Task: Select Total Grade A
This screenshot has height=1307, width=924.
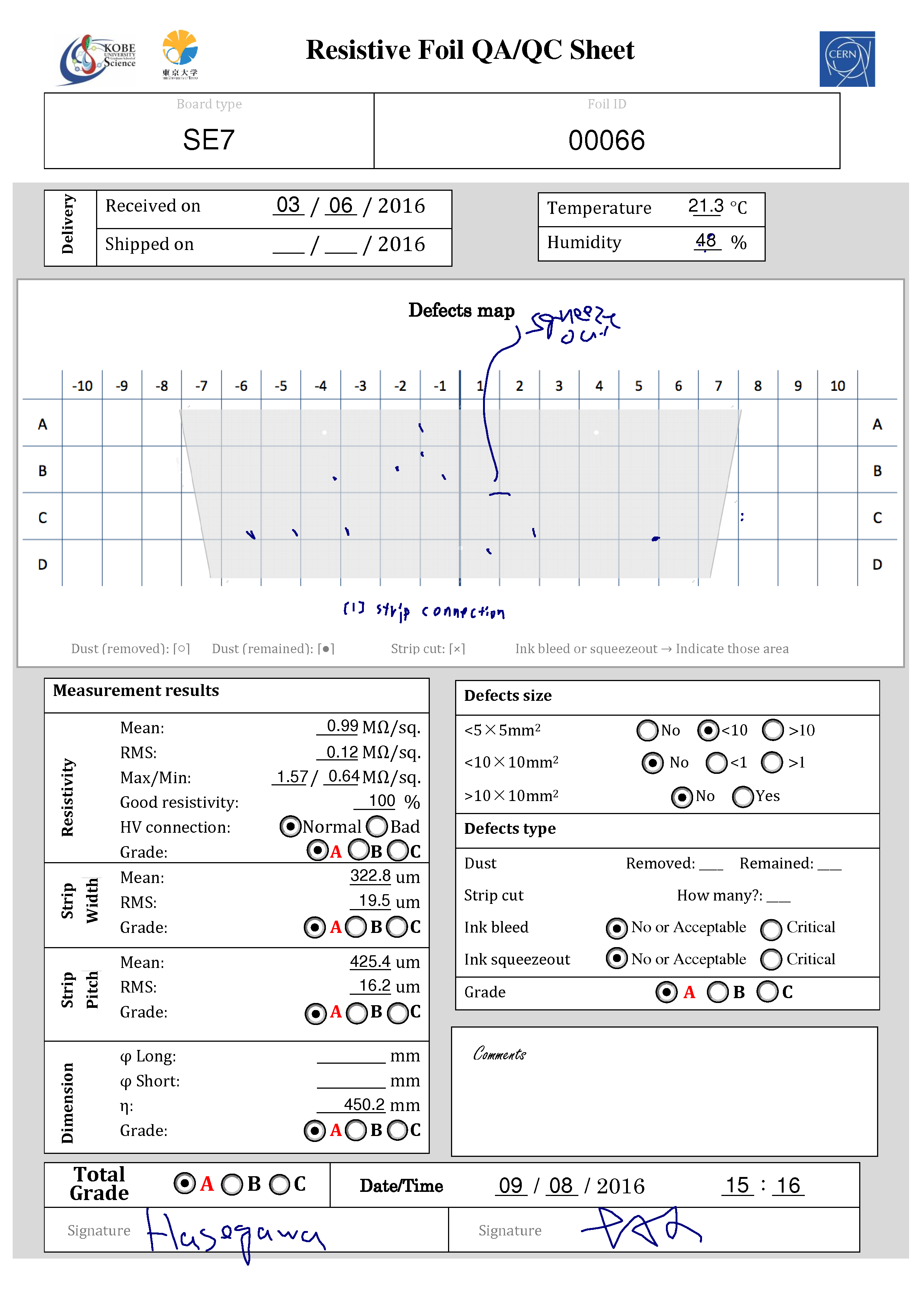Action: pos(184,1183)
